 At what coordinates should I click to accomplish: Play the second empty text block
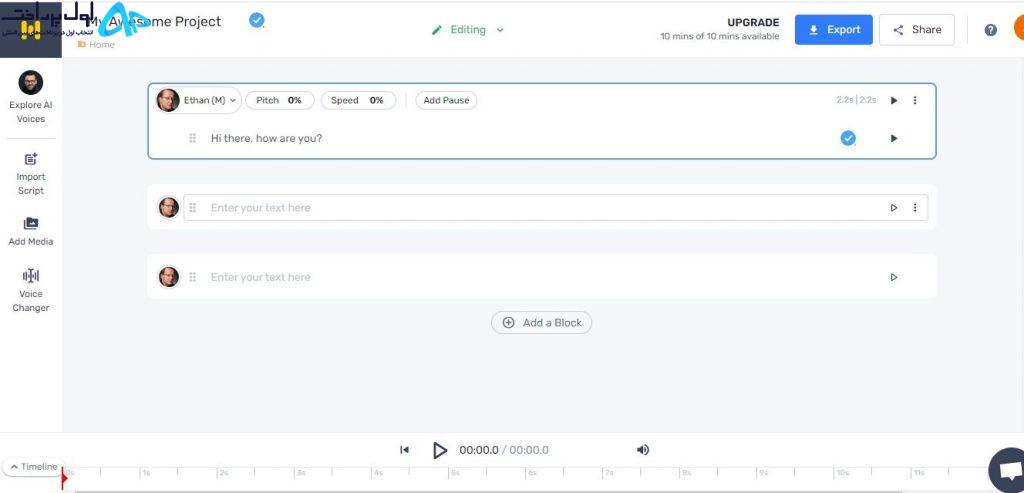pyautogui.click(x=894, y=208)
